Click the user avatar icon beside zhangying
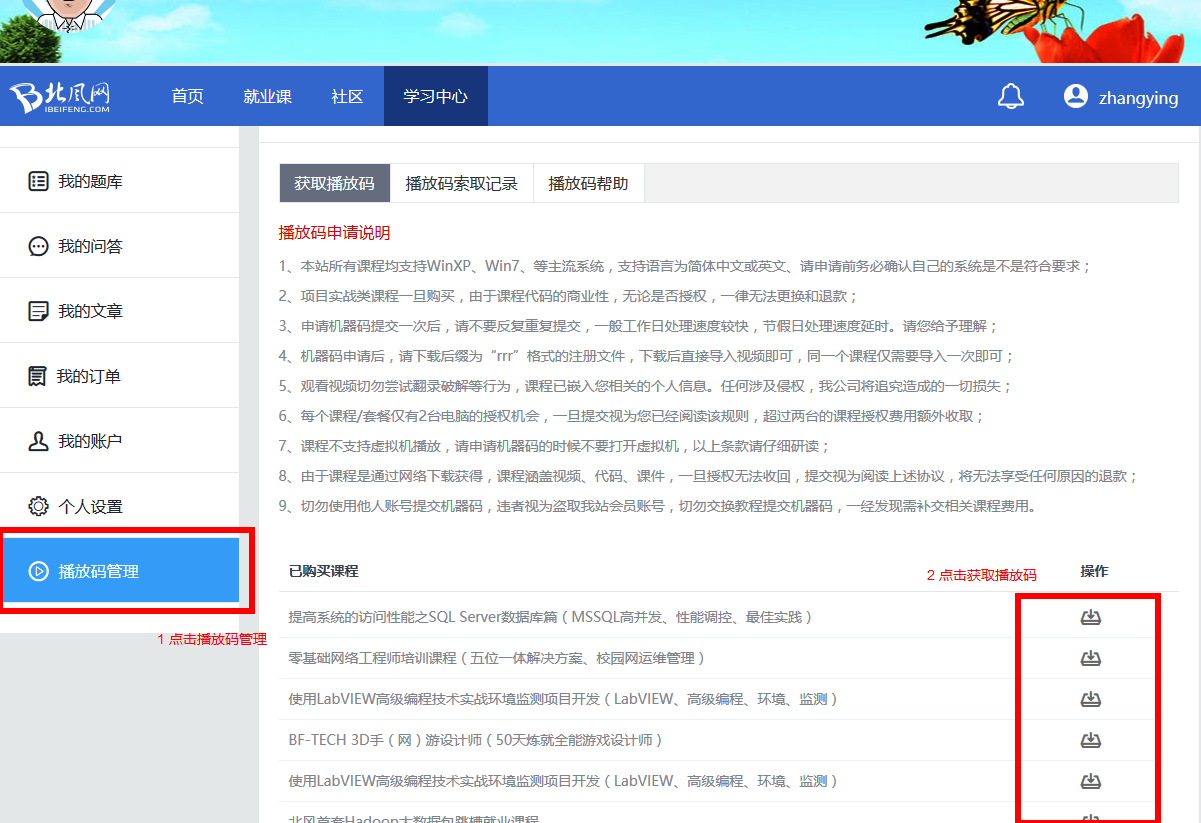 pos(1076,96)
